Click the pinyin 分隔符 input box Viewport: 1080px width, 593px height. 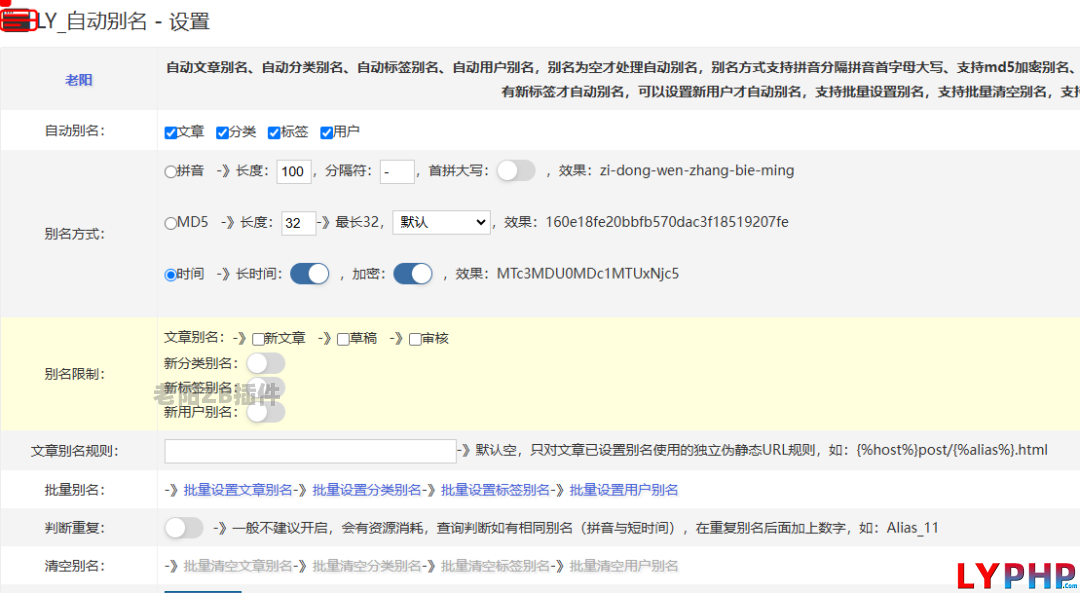[x=397, y=172]
